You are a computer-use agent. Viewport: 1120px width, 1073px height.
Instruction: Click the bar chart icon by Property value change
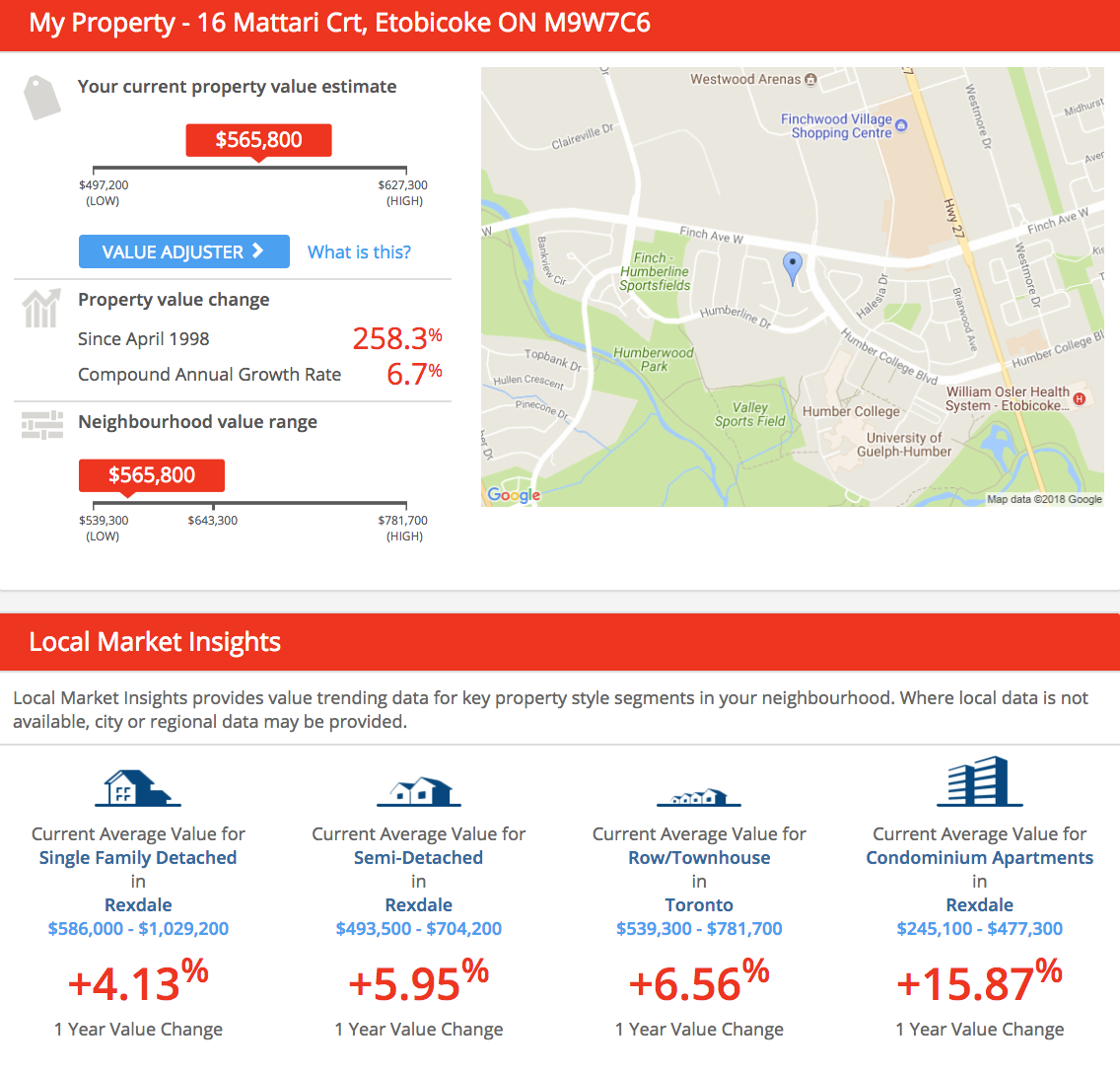[40, 308]
